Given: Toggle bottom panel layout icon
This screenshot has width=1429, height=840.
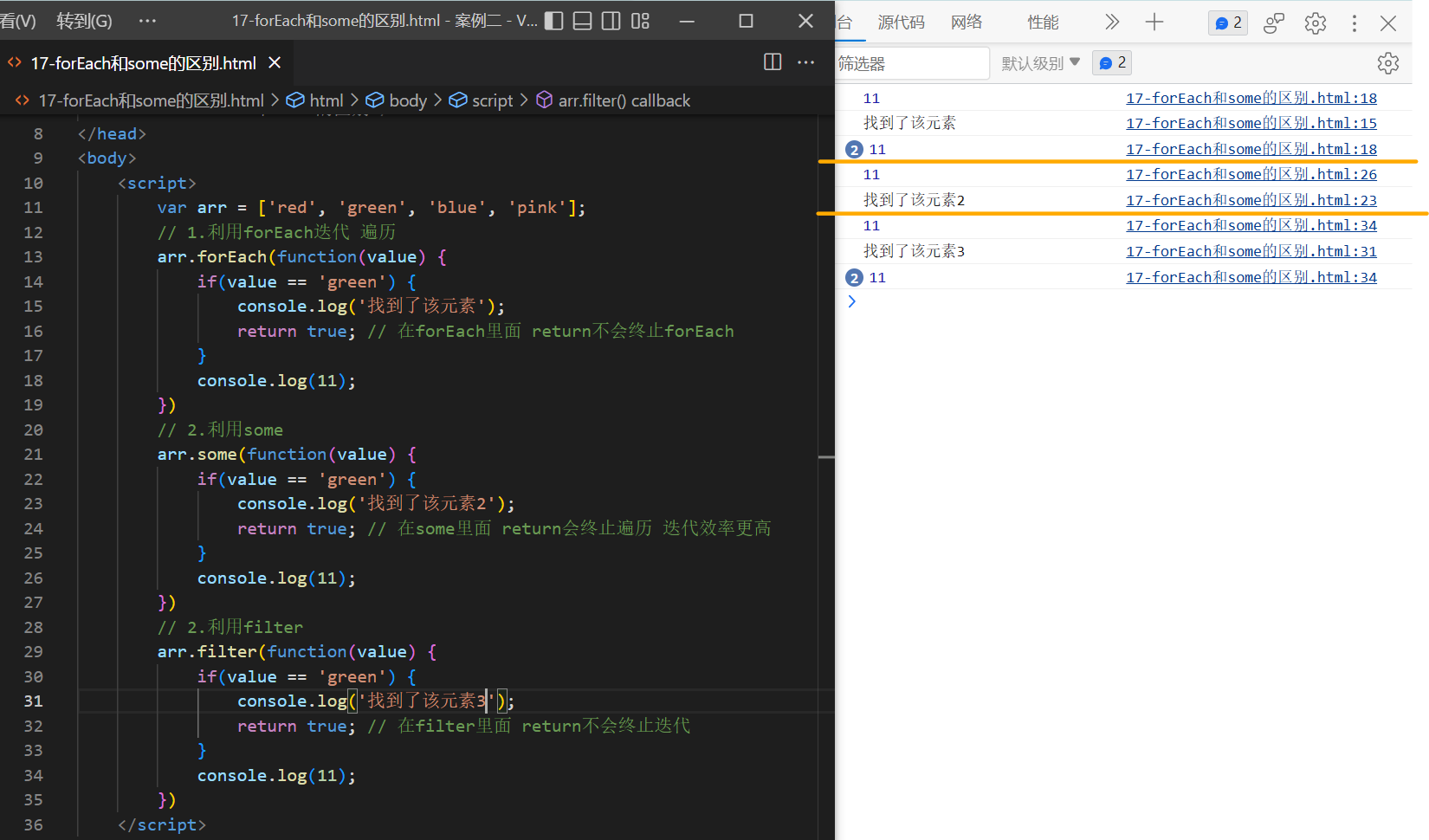Looking at the screenshot, I should click(583, 21).
